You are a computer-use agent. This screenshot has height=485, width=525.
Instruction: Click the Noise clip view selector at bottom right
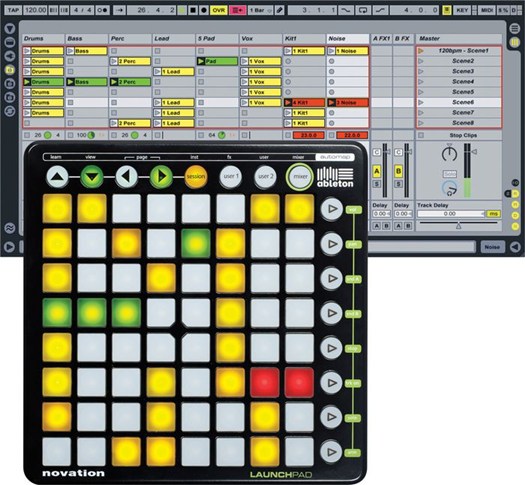tap(492, 247)
